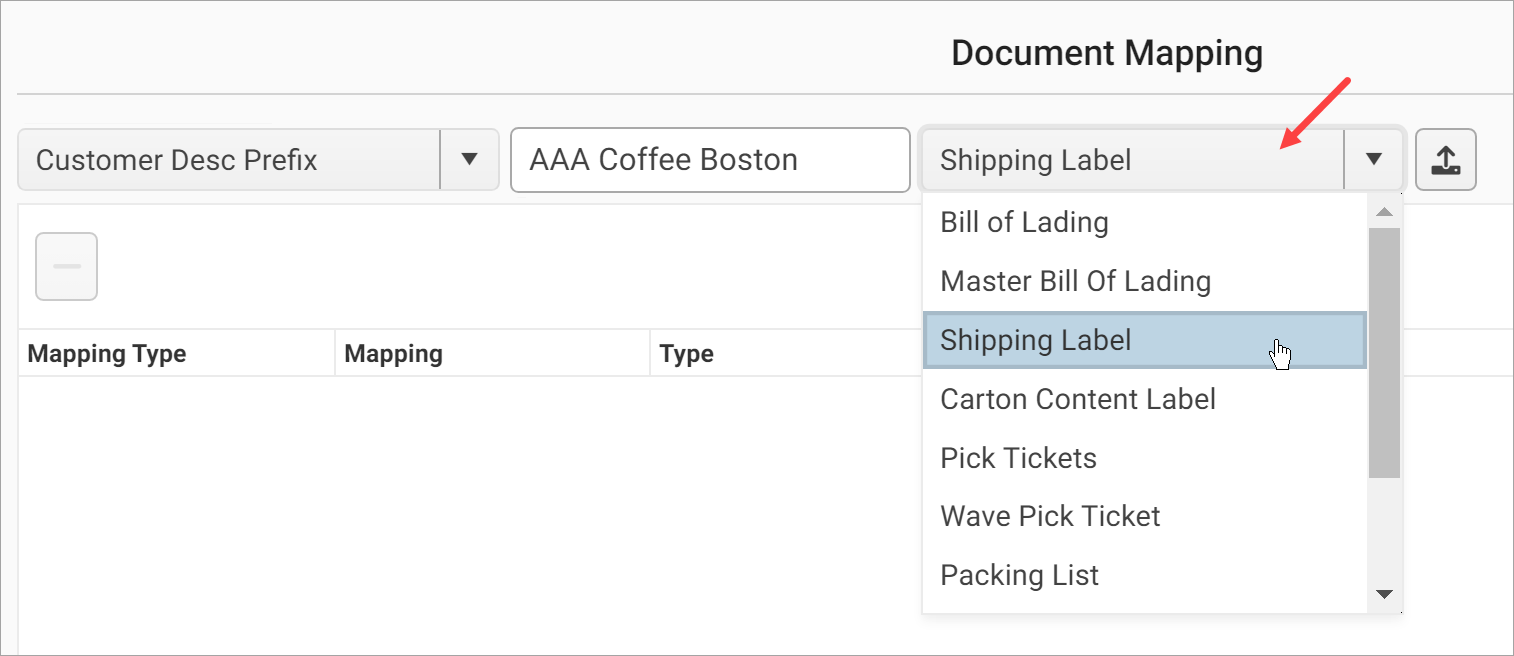Collapse the document type dropdown arrow
Image resolution: width=1514 pixels, height=656 pixels.
pyautogui.click(x=1375, y=159)
